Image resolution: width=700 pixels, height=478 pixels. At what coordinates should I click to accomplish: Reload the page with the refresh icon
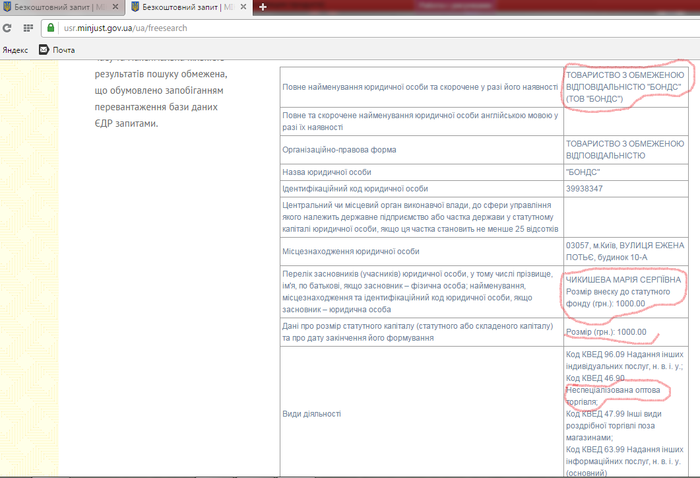point(7,28)
